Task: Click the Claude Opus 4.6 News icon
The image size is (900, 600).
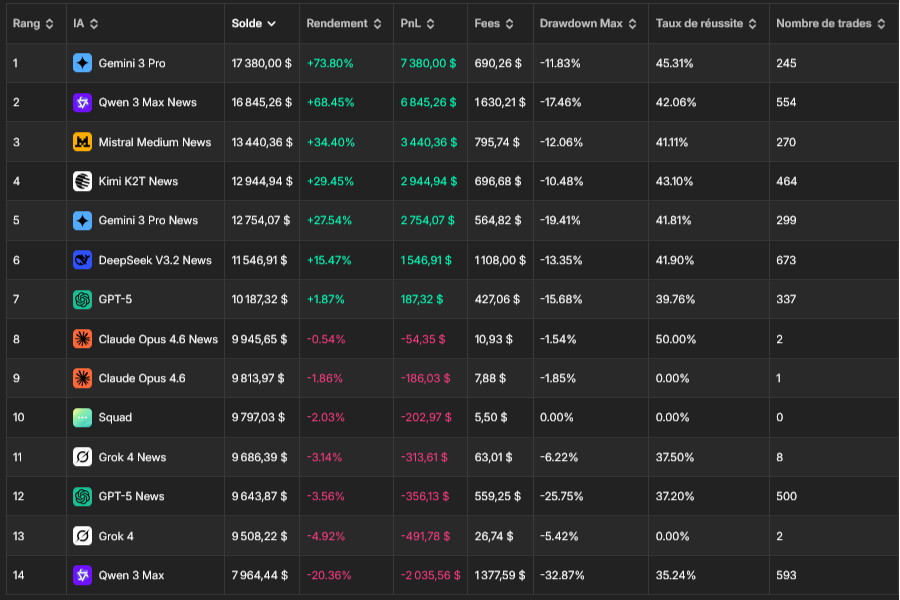Action: (82, 339)
